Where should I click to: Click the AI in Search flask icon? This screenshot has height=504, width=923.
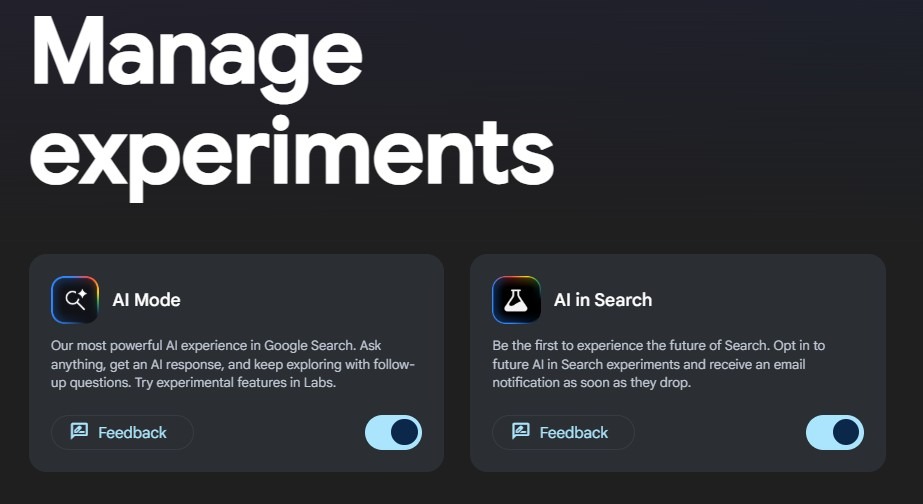tap(516, 300)
